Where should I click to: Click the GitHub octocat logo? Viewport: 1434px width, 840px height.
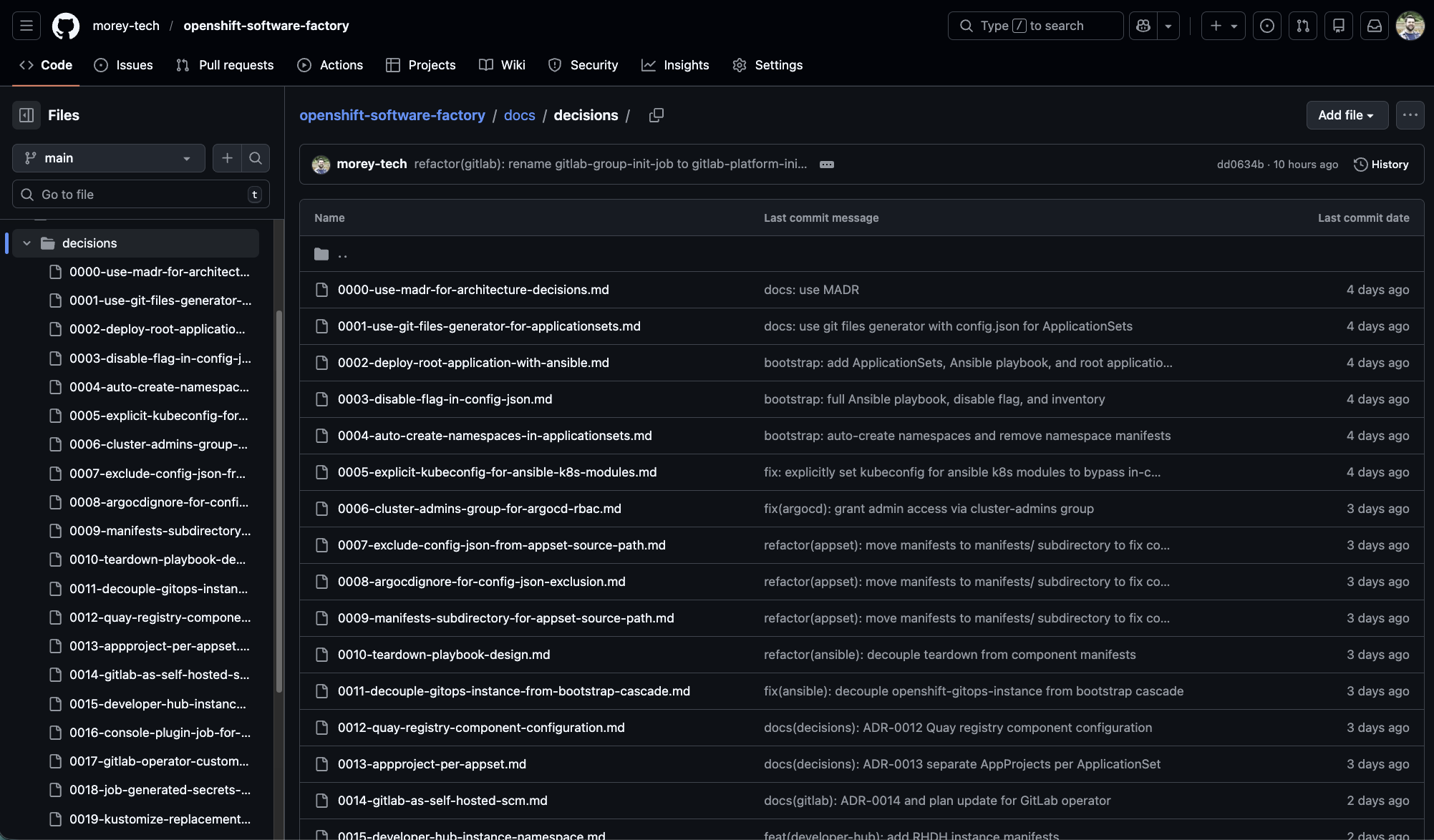pos(64,25)
